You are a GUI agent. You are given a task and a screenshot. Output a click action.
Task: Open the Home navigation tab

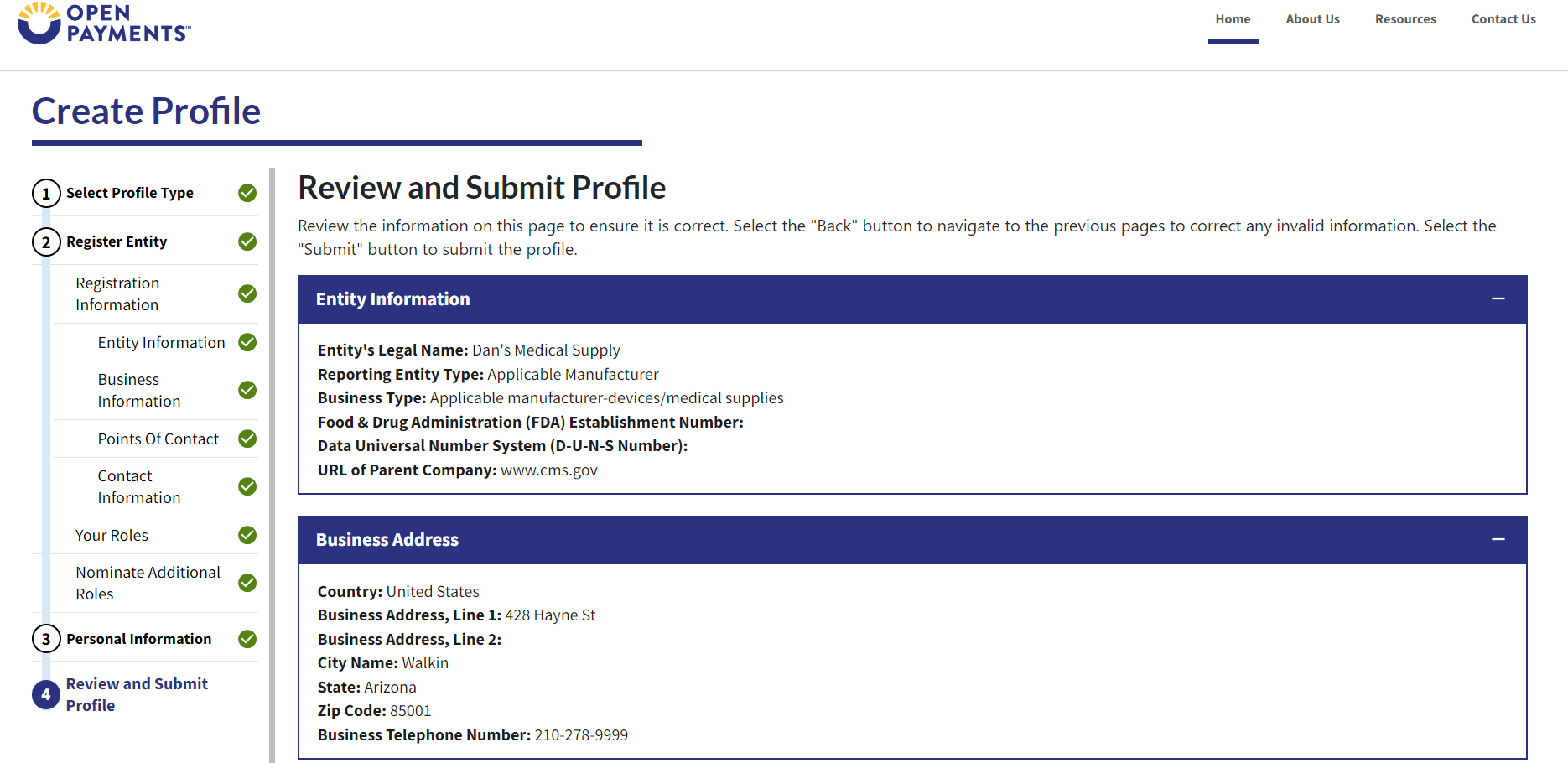click(1233, 19)
